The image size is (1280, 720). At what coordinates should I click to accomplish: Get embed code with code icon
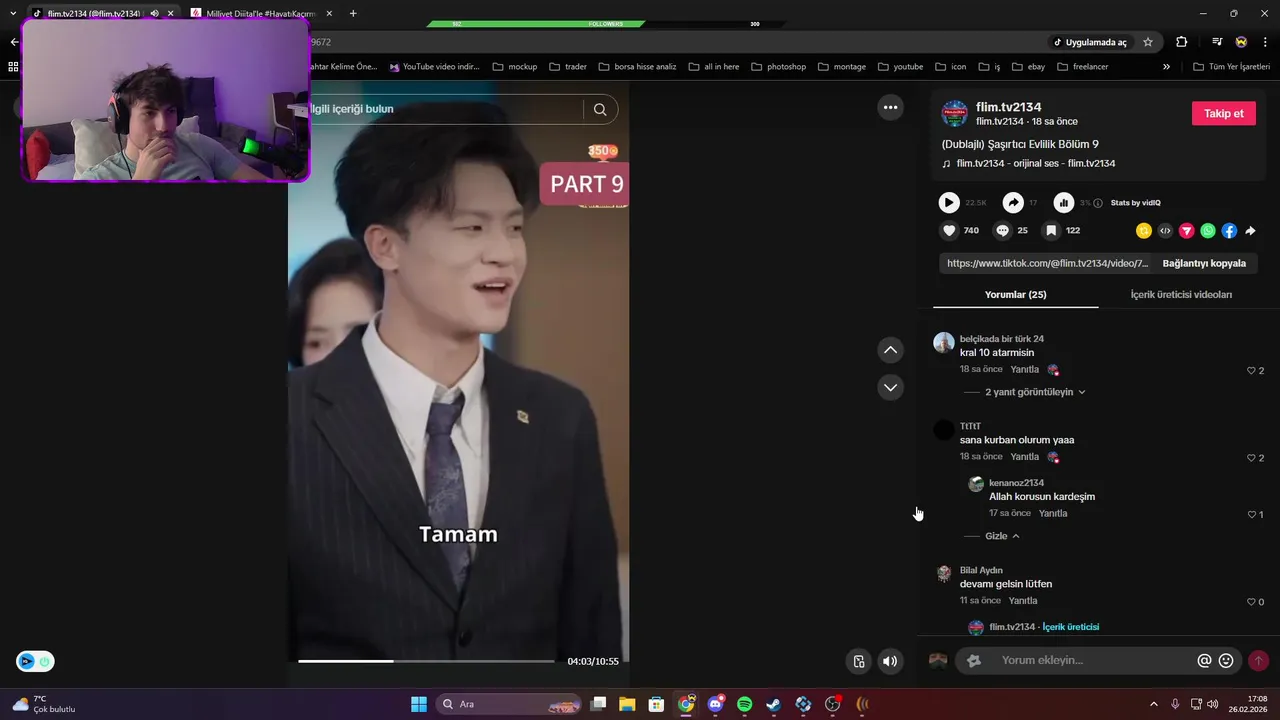click(1165, 230)
